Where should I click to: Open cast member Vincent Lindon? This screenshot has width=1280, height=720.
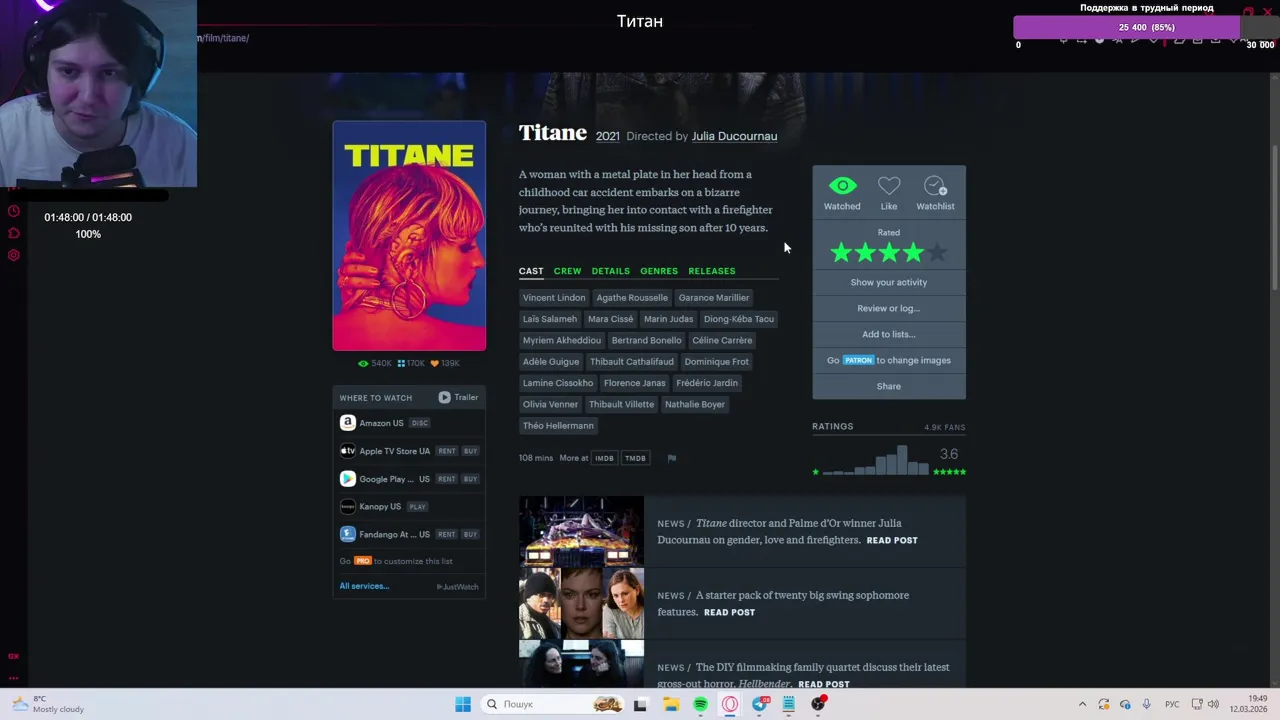tap(554, 297)
